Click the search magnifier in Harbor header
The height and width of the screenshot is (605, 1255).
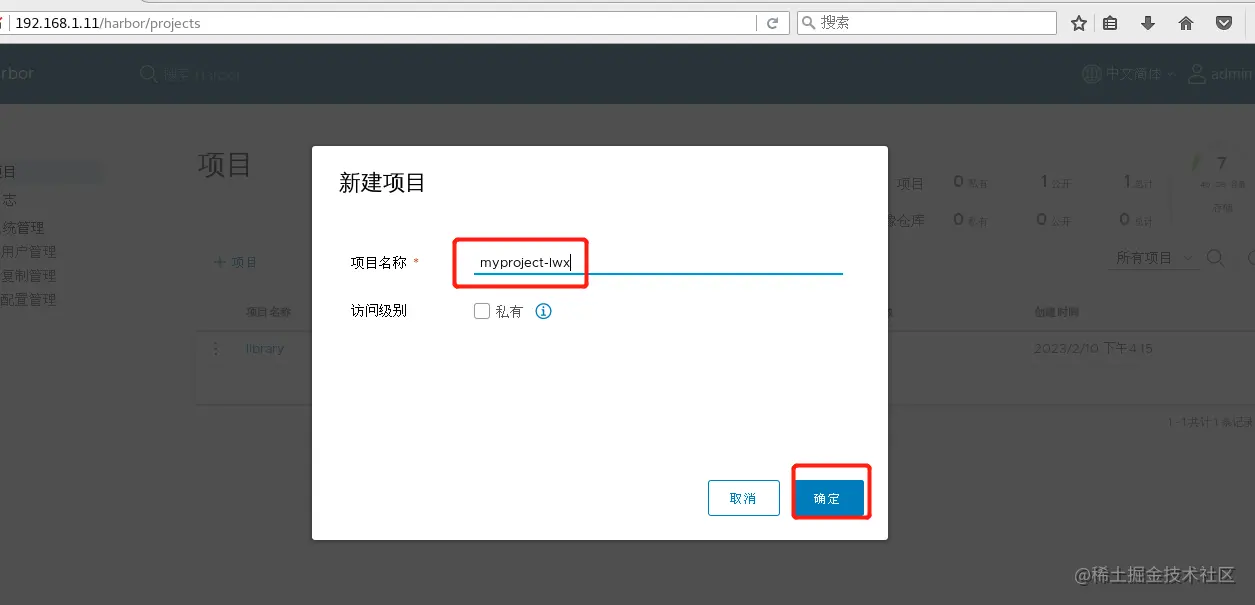pos(148,74)
